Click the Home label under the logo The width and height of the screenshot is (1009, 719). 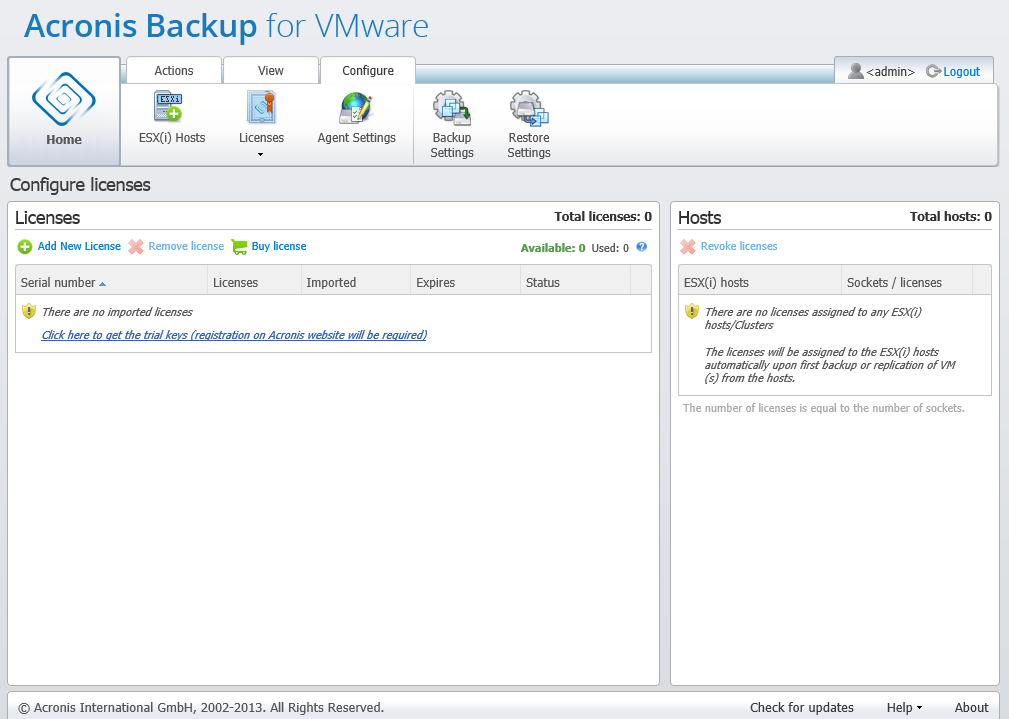pyautogui.click(x=64, y=140)
